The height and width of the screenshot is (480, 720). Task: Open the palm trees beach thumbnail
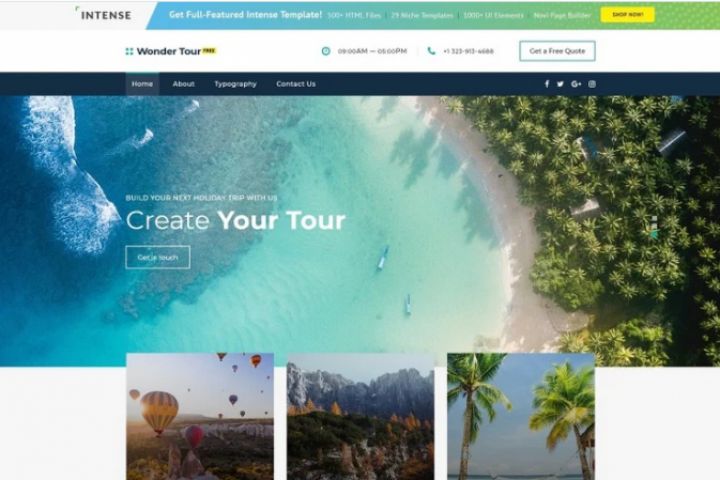[521, 417]
